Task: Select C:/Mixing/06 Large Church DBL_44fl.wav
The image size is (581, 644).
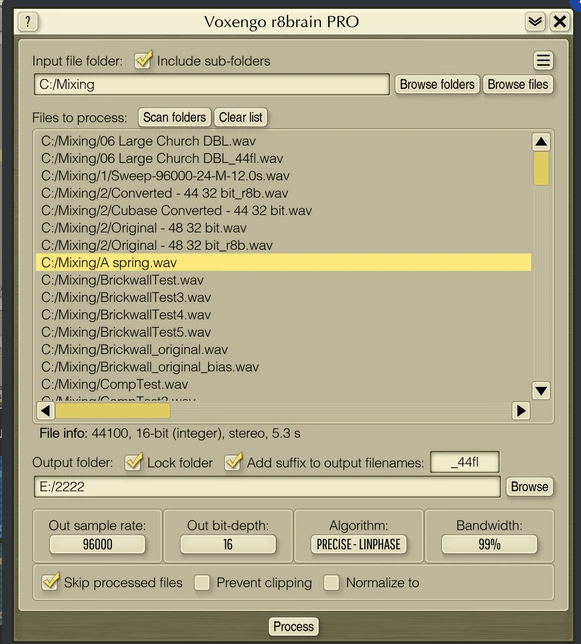Action: point(283,158)
